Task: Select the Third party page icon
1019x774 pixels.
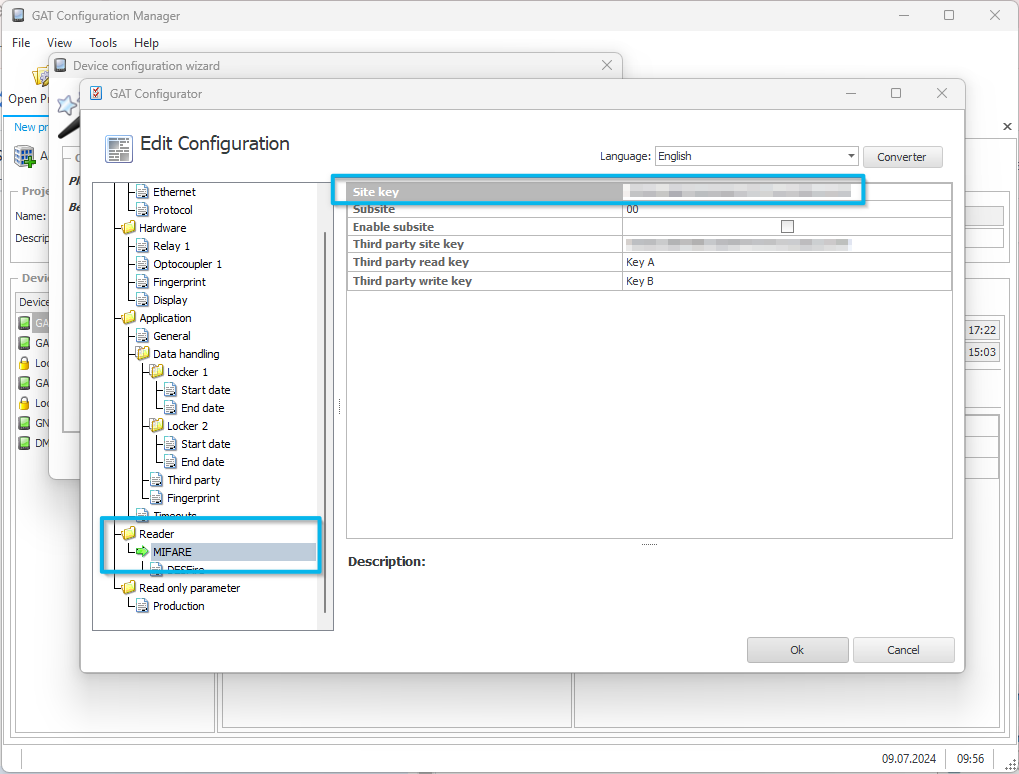Action: (157, 480)
